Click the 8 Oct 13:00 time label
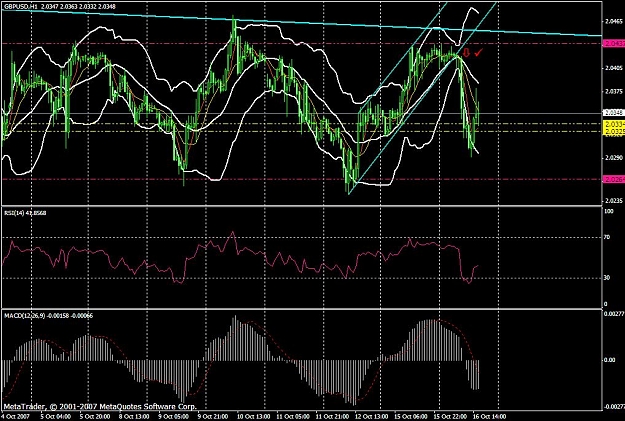This screenshot has height=421, width=625. pos(134,416)
